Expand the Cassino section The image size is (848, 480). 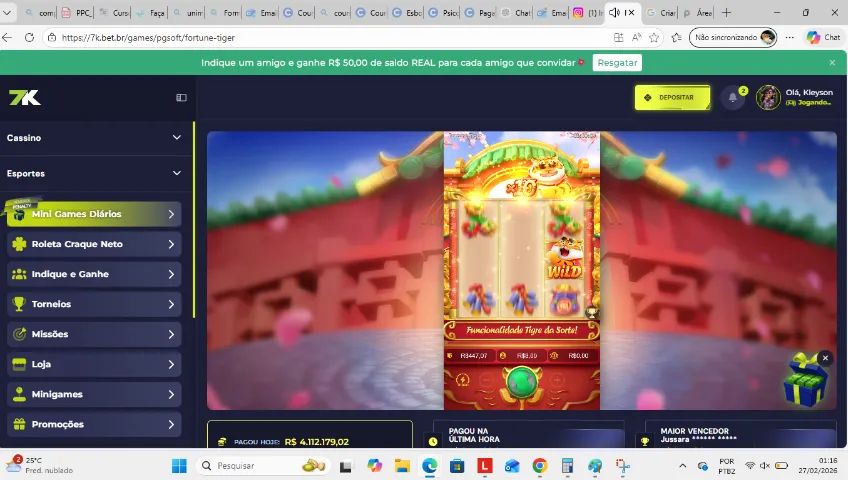click(x=96, y=138)
